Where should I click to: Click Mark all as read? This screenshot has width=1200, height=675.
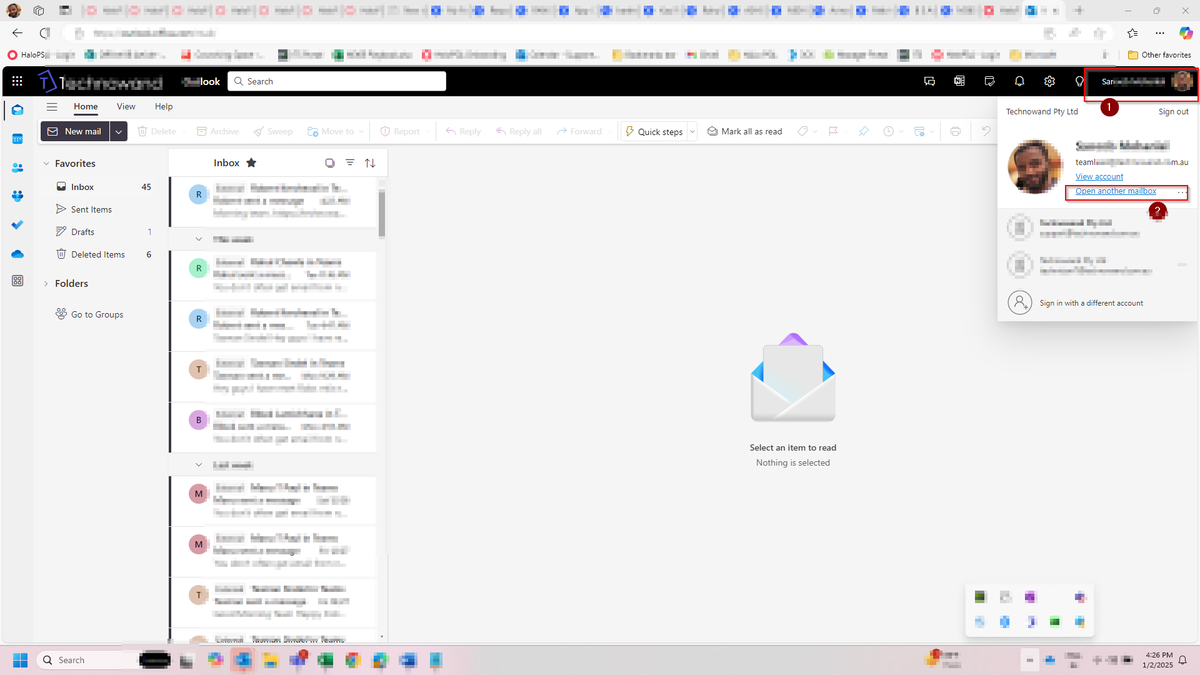pos(745,131)
